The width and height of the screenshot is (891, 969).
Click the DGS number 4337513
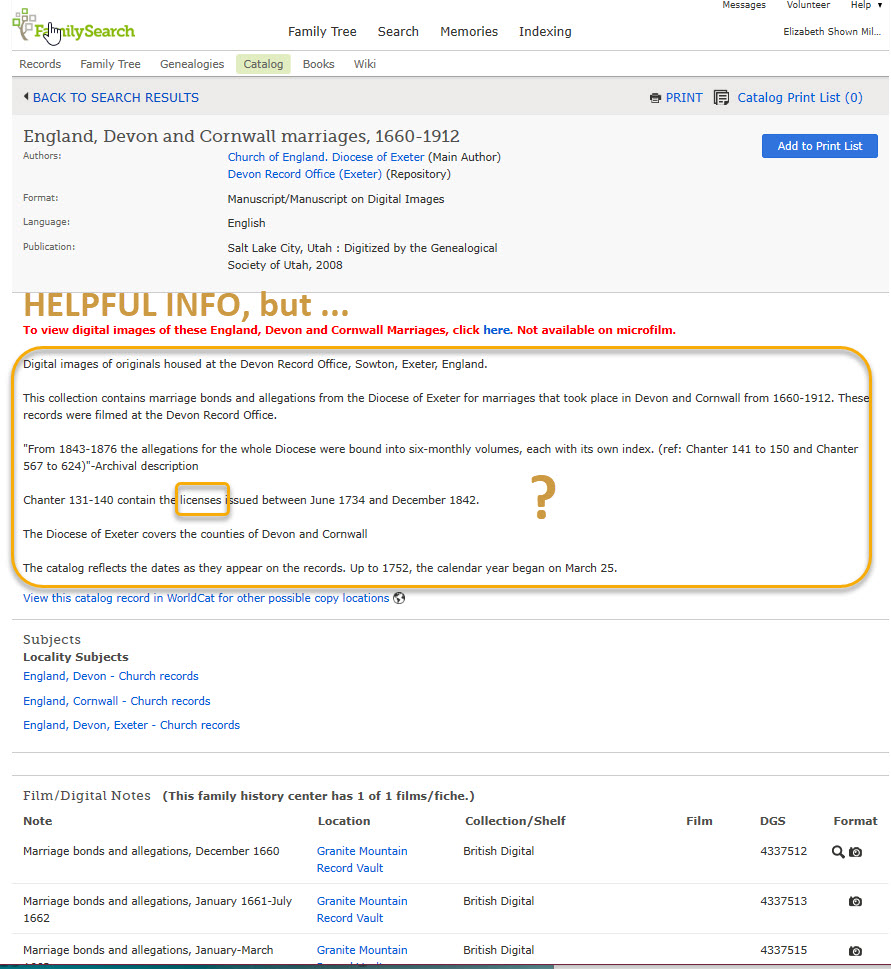[x=783, y=901]
